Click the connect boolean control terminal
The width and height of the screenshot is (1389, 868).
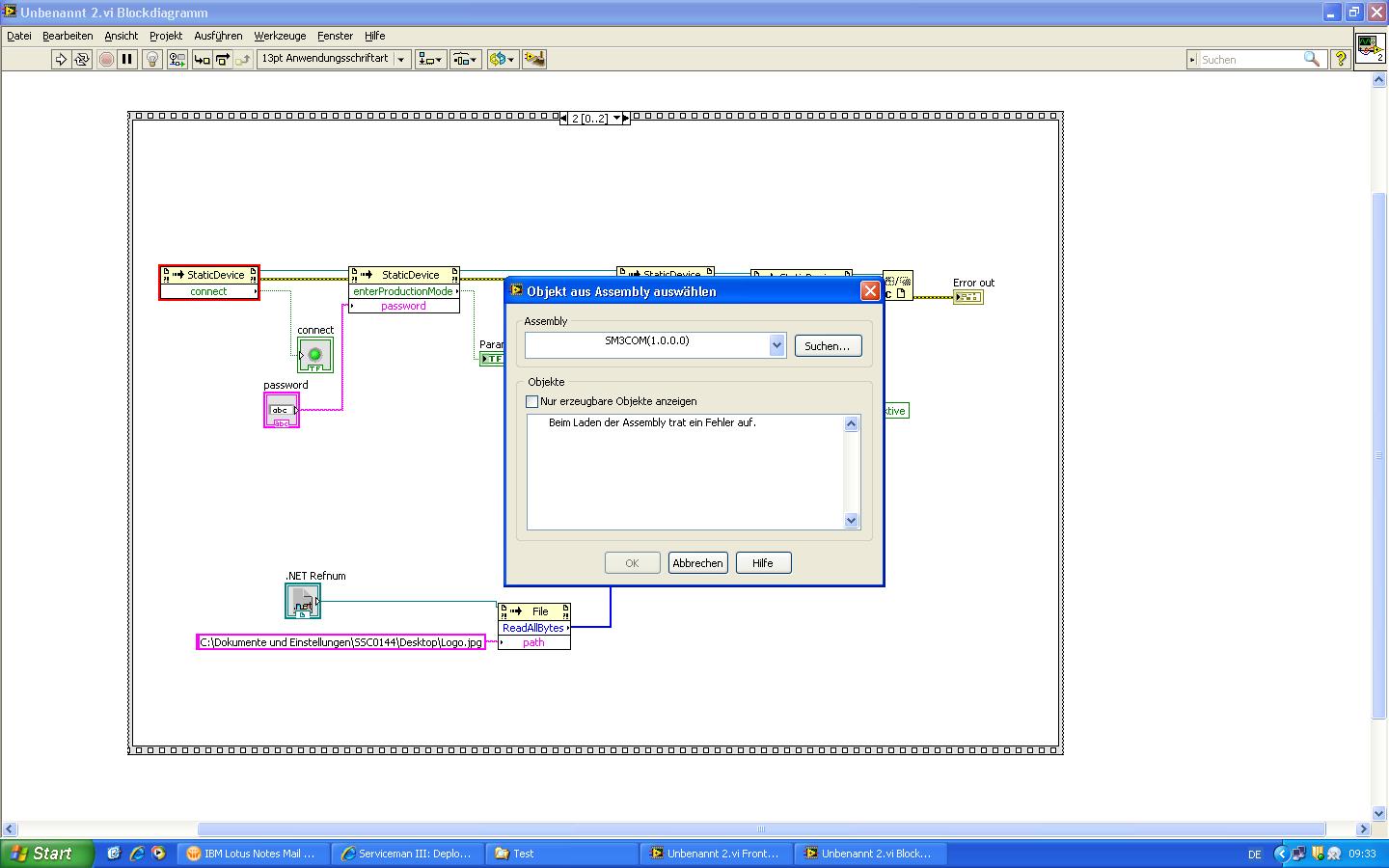(315, 355)
